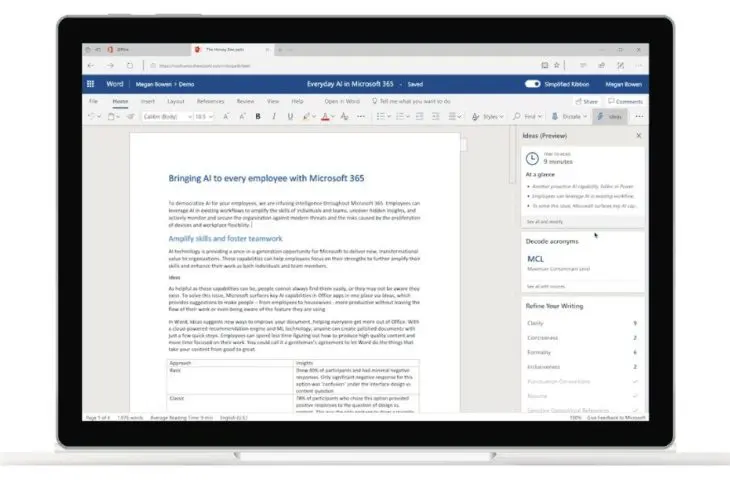
Task: Click the Tell me what you want to do box
Action: click(411, 101)
